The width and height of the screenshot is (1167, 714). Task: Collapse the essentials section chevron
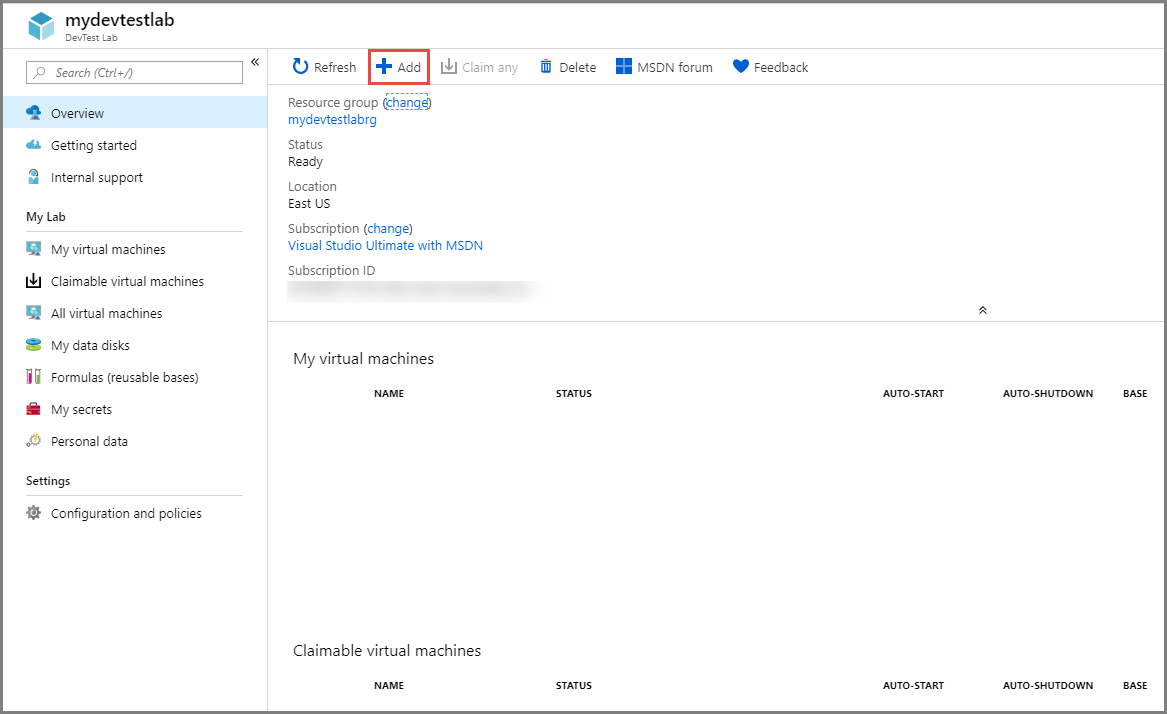click(983, 310)
